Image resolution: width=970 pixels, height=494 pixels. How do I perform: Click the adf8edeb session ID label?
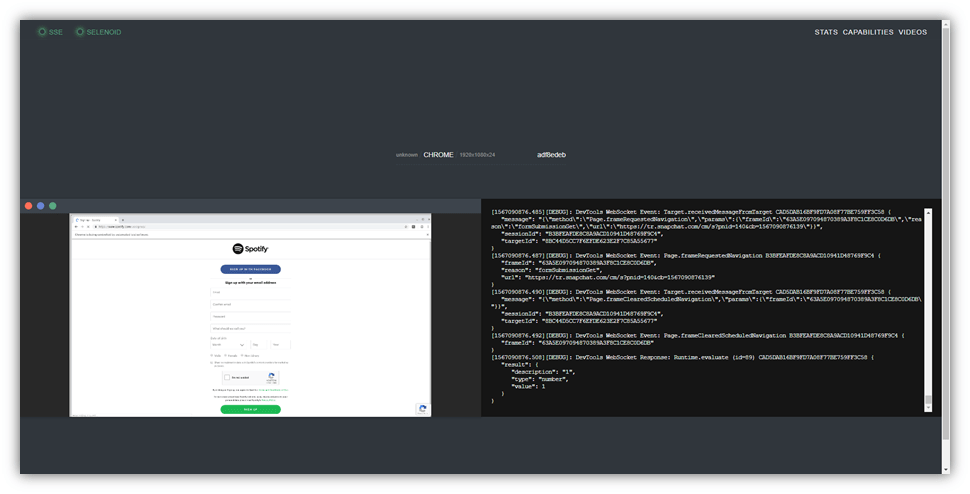tap(551, 155)
